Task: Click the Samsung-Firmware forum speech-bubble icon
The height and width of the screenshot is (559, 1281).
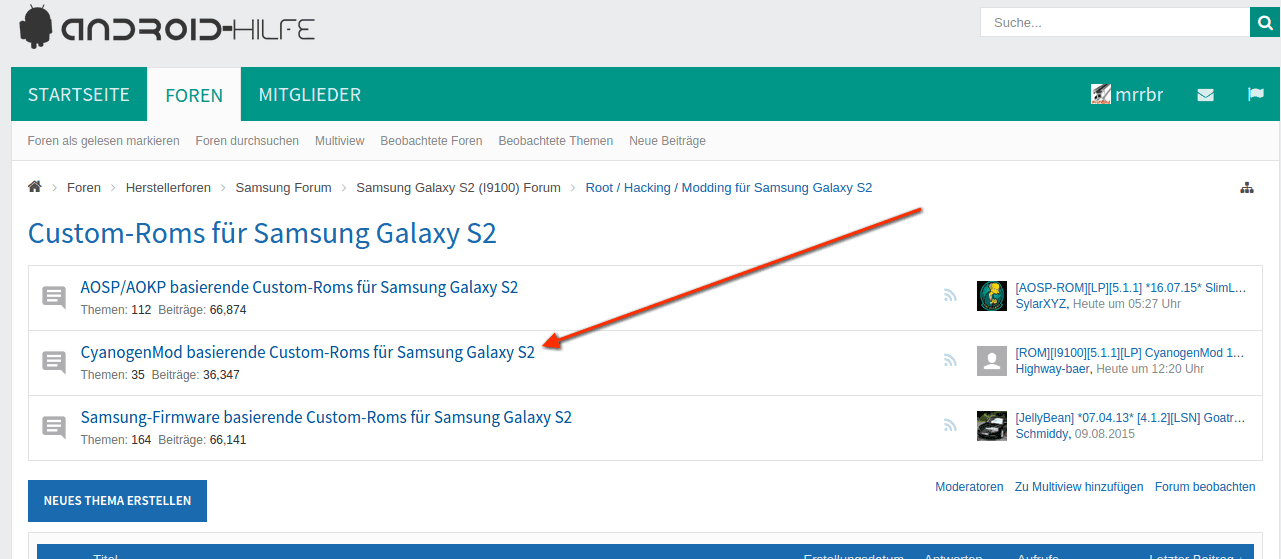Action: click(x=54, y=427)
